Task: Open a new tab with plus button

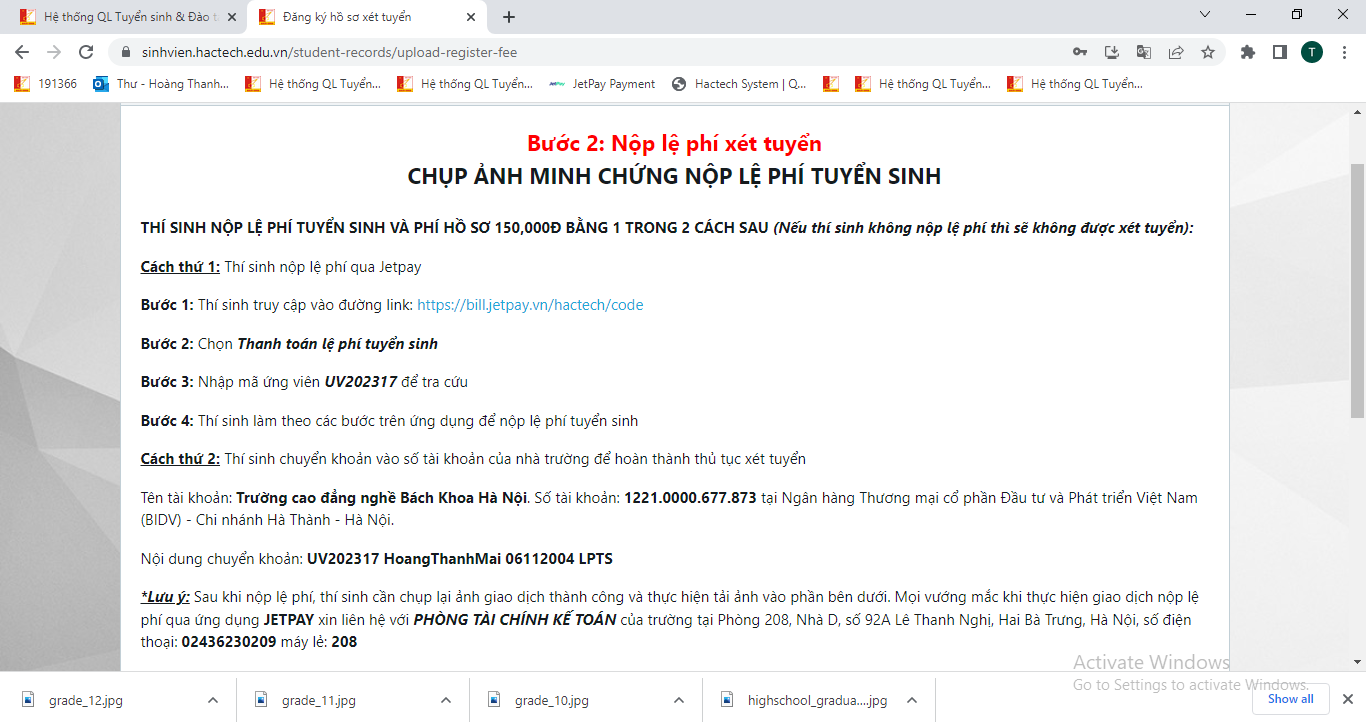Action: tap(509, 17)
